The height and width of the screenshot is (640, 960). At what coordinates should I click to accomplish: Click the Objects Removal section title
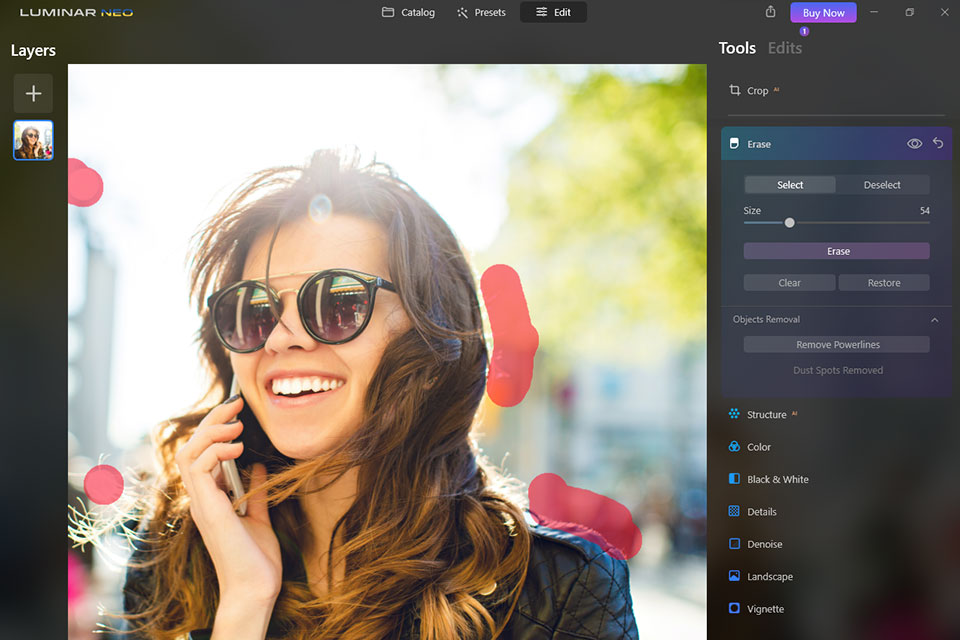click(766, 319)
